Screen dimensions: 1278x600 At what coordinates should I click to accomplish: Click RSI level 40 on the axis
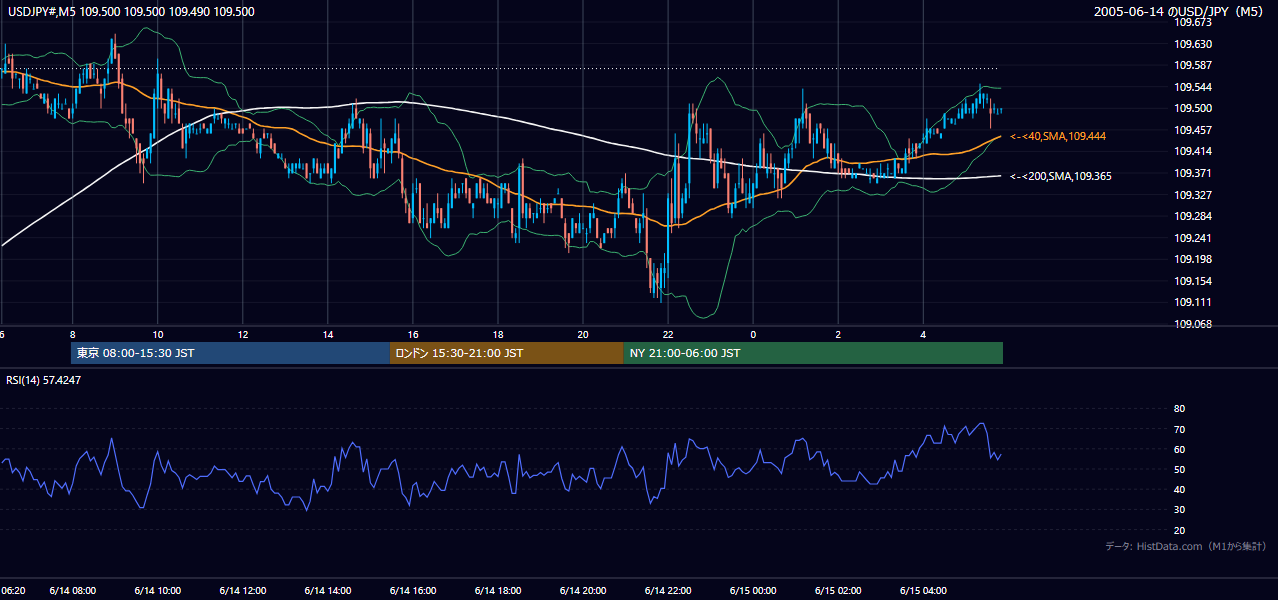click(1179, 490)
